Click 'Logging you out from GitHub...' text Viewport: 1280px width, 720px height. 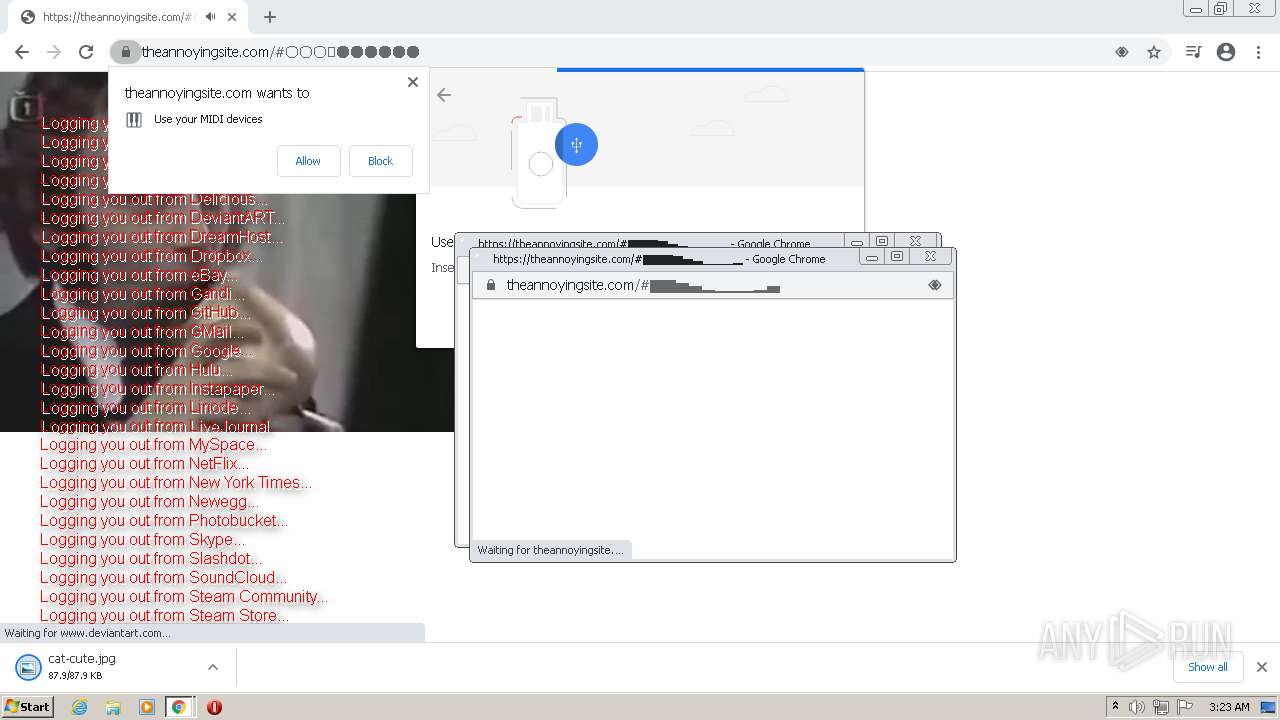pyautogui.click(x=146, y=313)
